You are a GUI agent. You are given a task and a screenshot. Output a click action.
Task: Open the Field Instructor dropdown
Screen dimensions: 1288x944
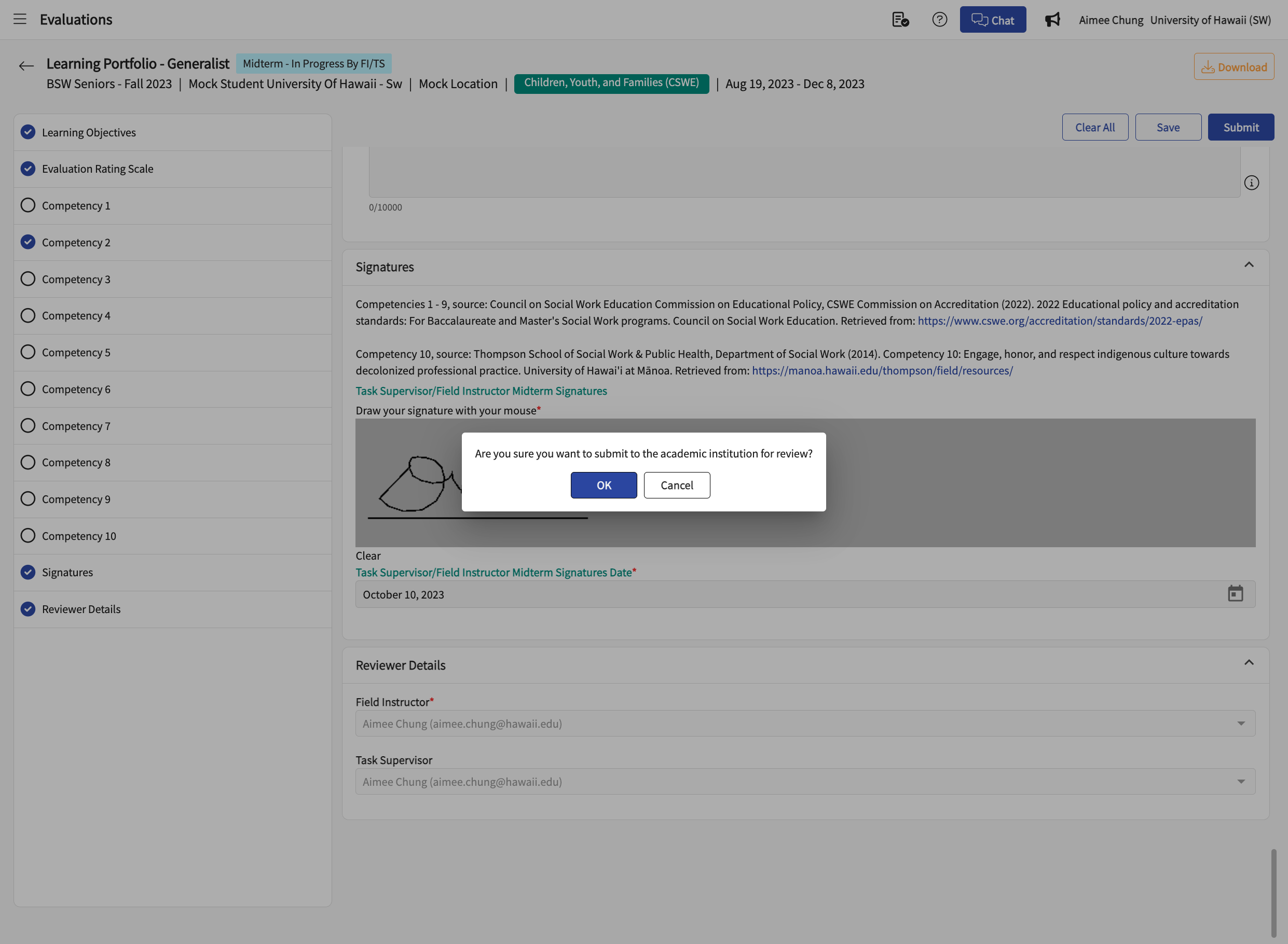[x=805, y=724]
